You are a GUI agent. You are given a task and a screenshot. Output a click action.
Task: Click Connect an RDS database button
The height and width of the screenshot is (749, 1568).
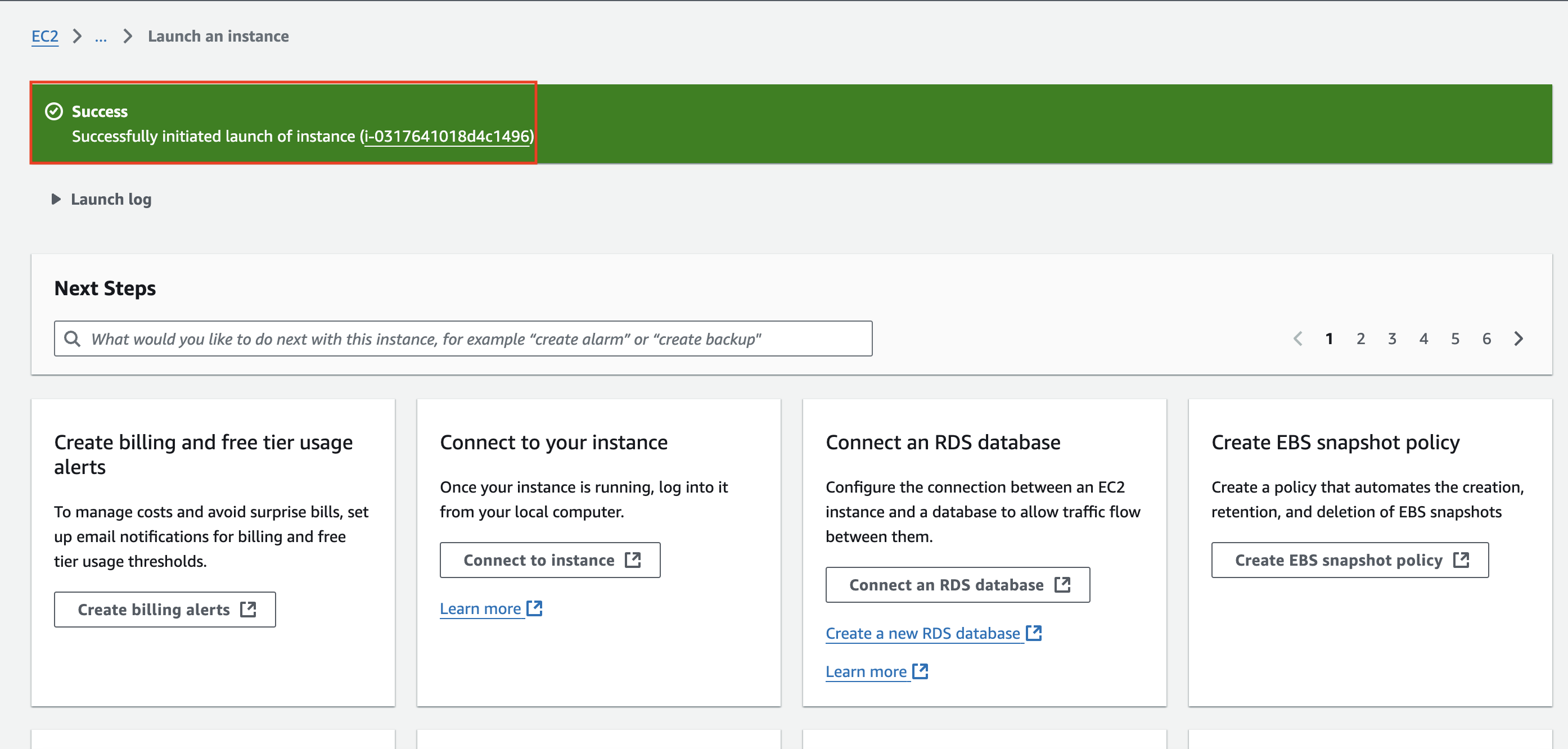click(x=957, y=585)
